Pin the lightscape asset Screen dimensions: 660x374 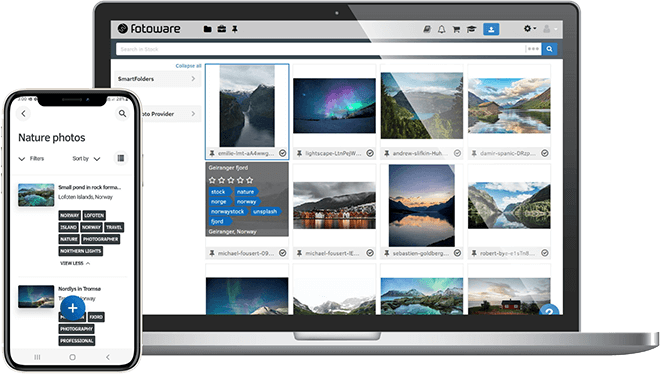point(299,154)
